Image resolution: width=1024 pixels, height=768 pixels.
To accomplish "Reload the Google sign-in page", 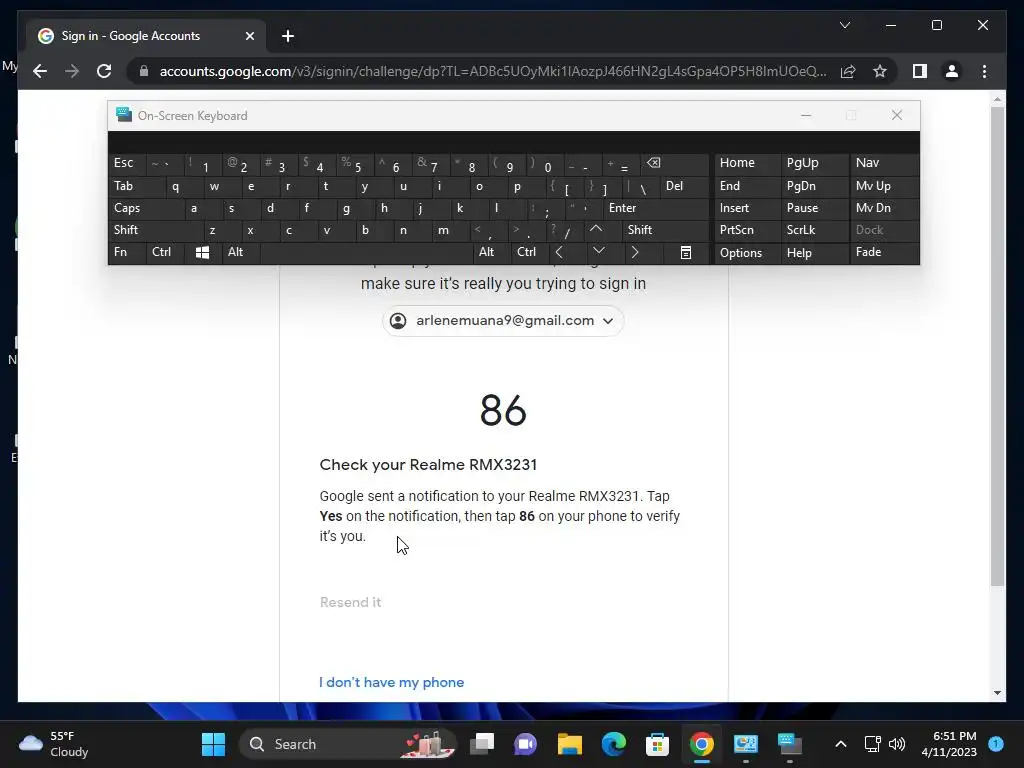I will click(x=104, y=71).
